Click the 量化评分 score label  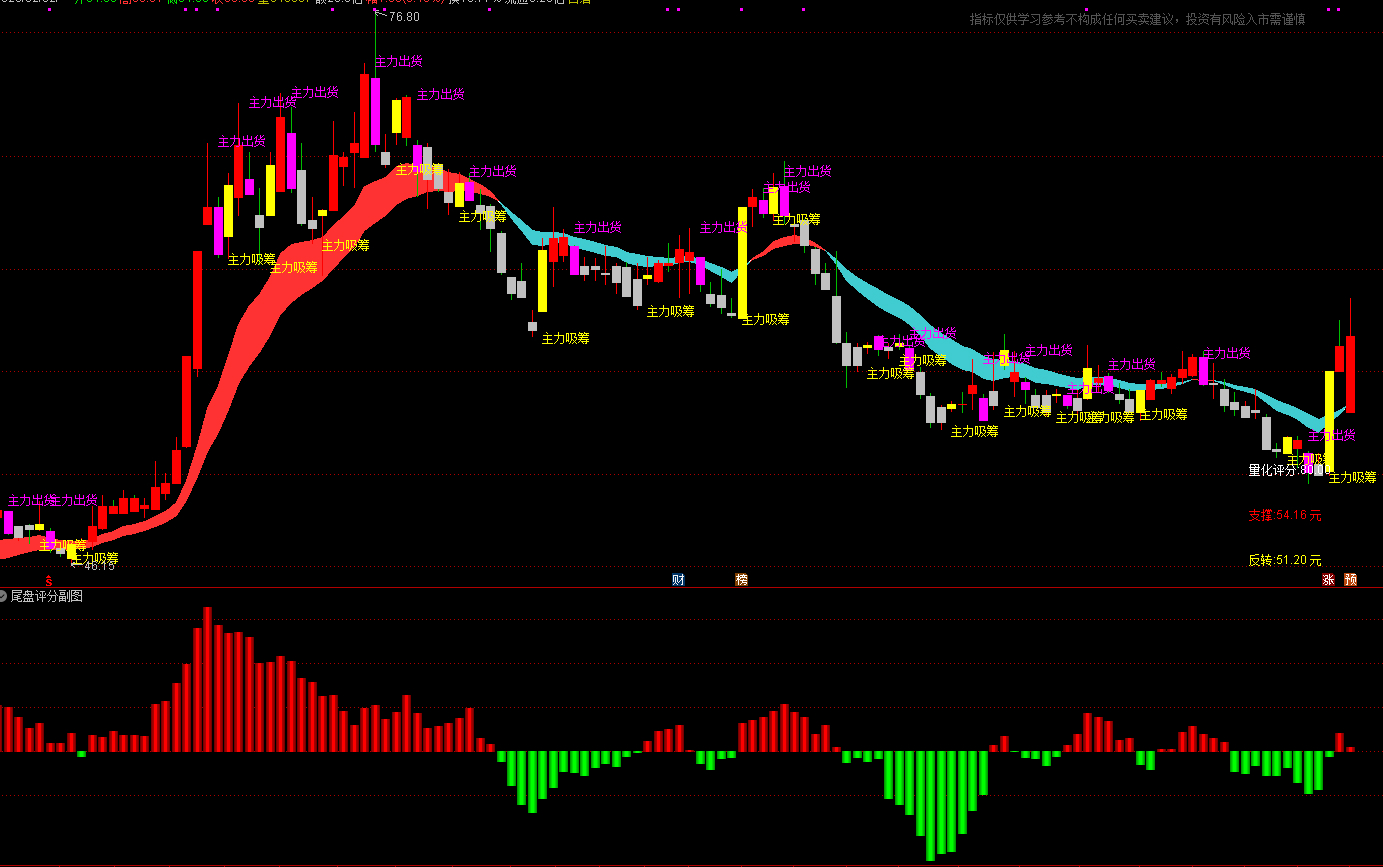click(1278, 469)
